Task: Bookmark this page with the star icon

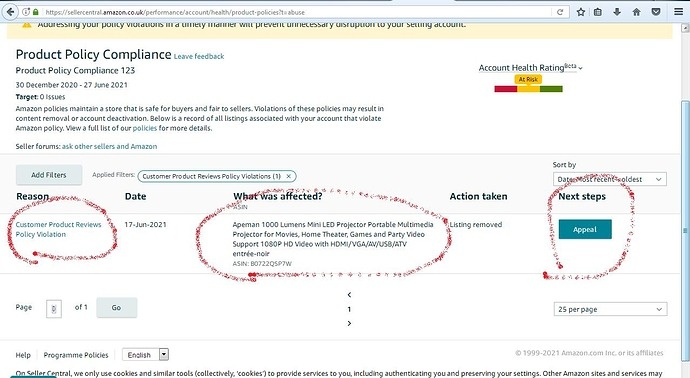Action: tap(581, 12)
